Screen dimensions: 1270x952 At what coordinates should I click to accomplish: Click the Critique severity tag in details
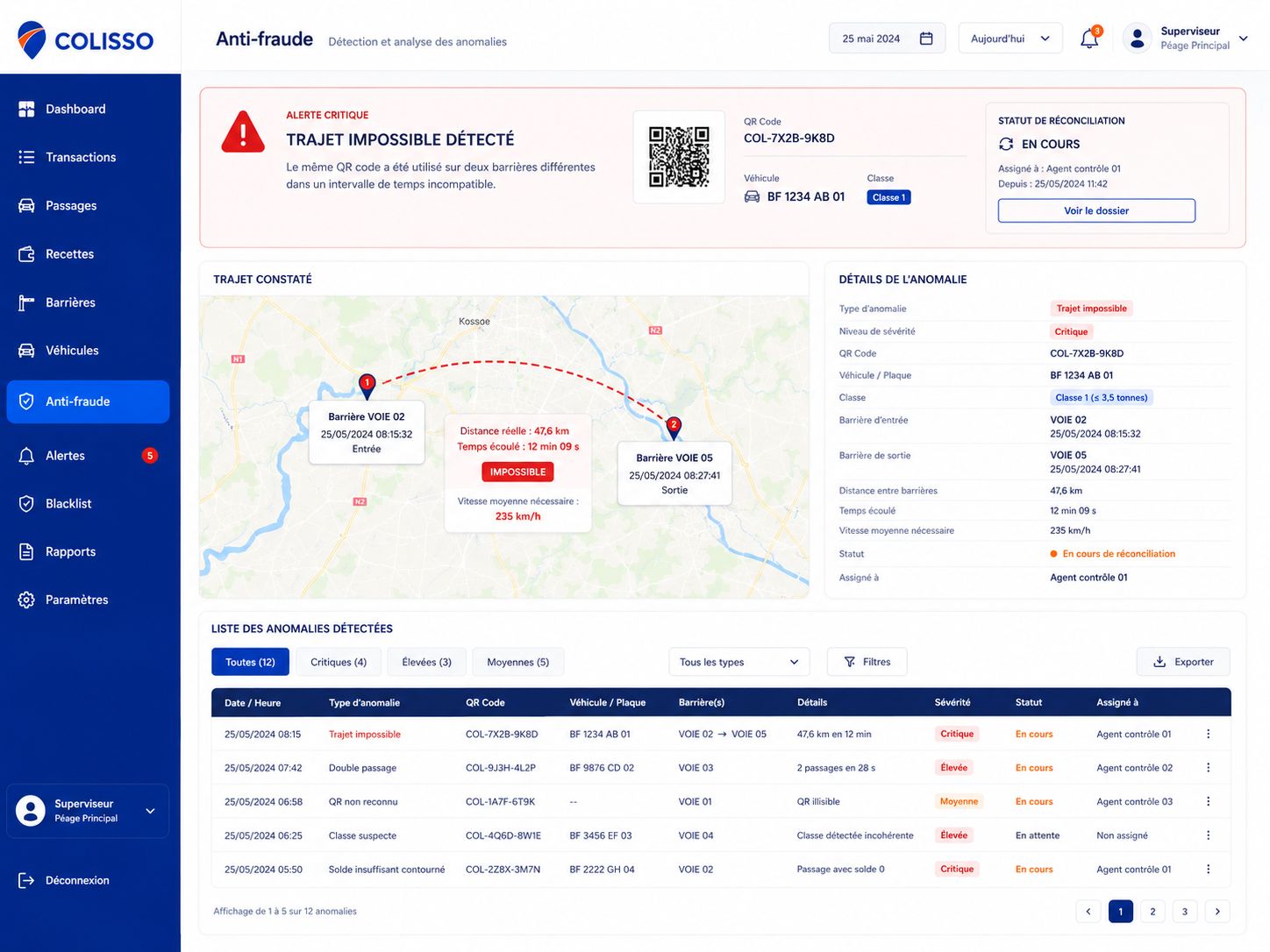pyautogui.click(x=1071, y=331)
